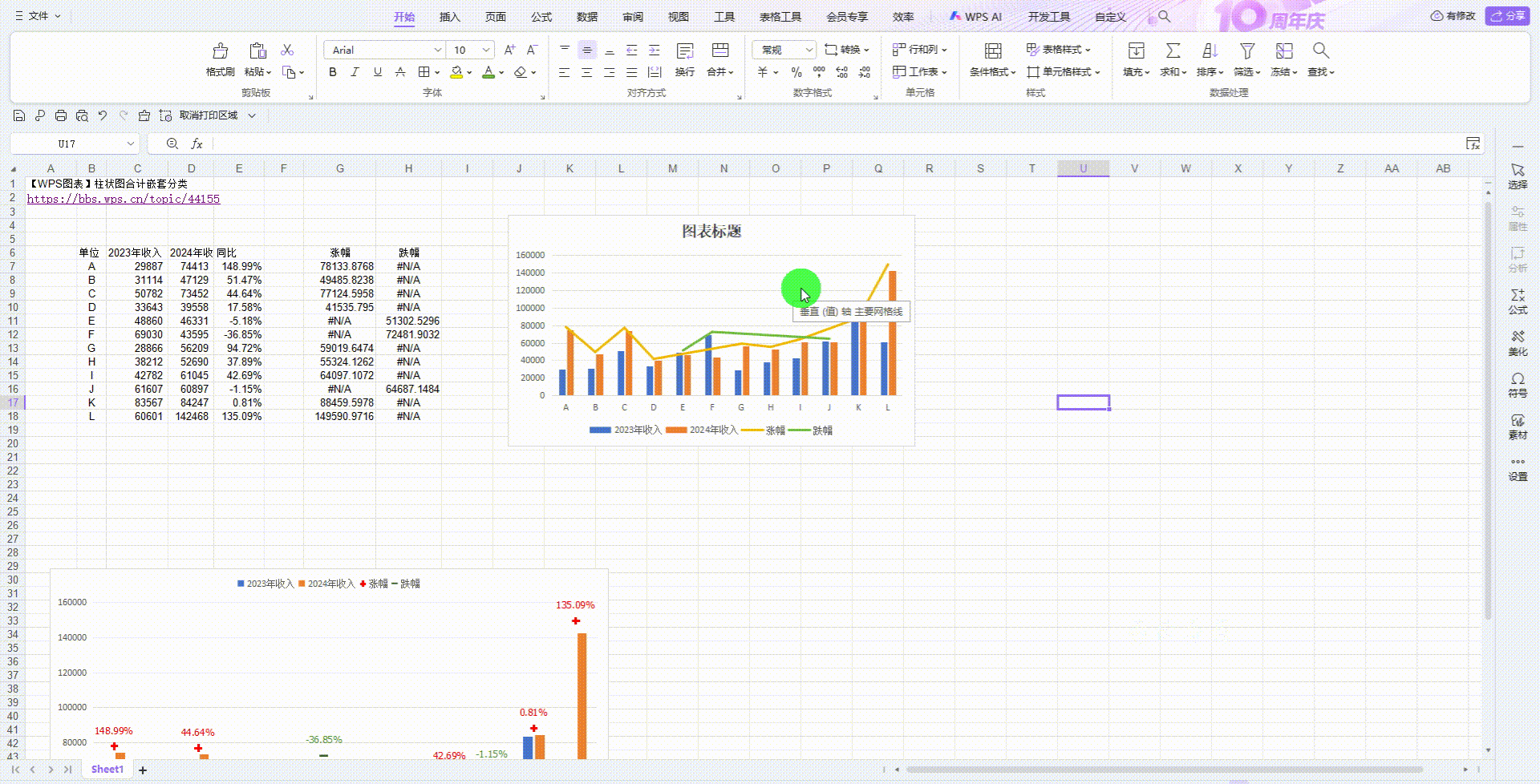Image resolution: width=1540 pixels, height=784 pixels.
Task: Open the Insert (插入) ribbon tab
Action: [449, 17]
